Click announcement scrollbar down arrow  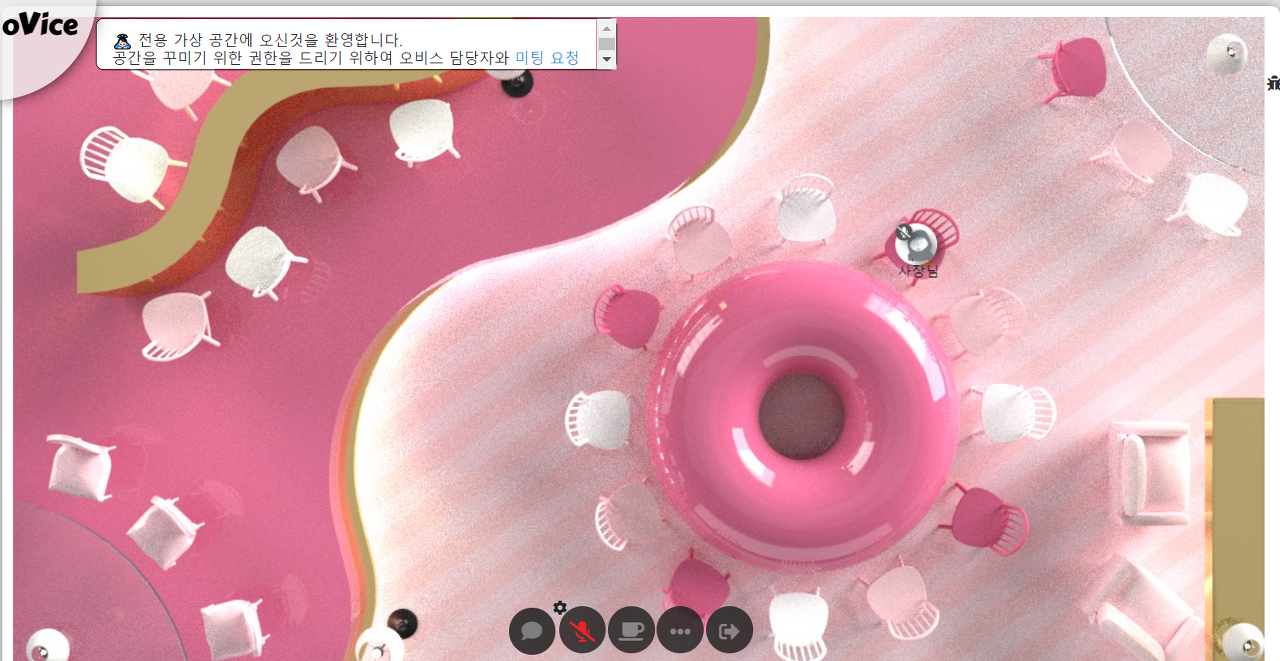(606, 60)
